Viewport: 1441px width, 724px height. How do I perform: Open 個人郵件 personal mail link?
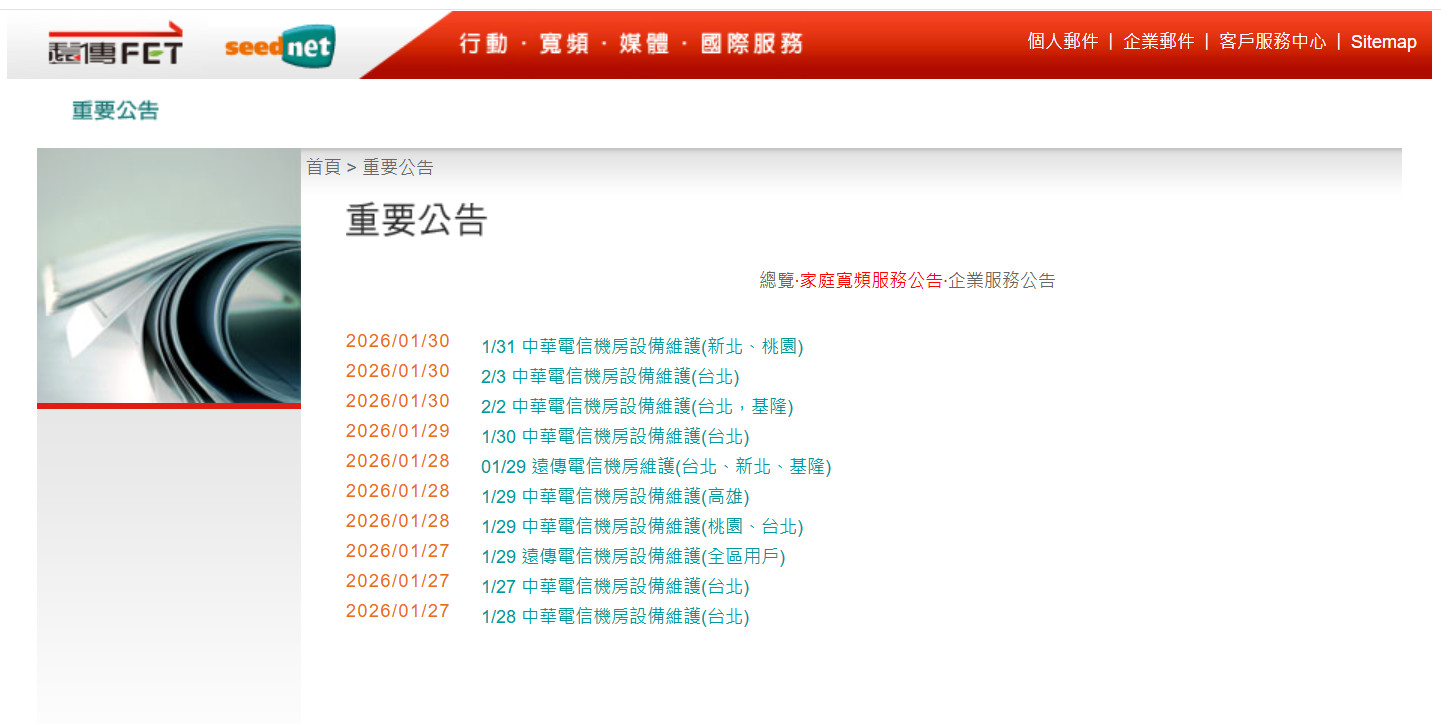coord(1062,41)
